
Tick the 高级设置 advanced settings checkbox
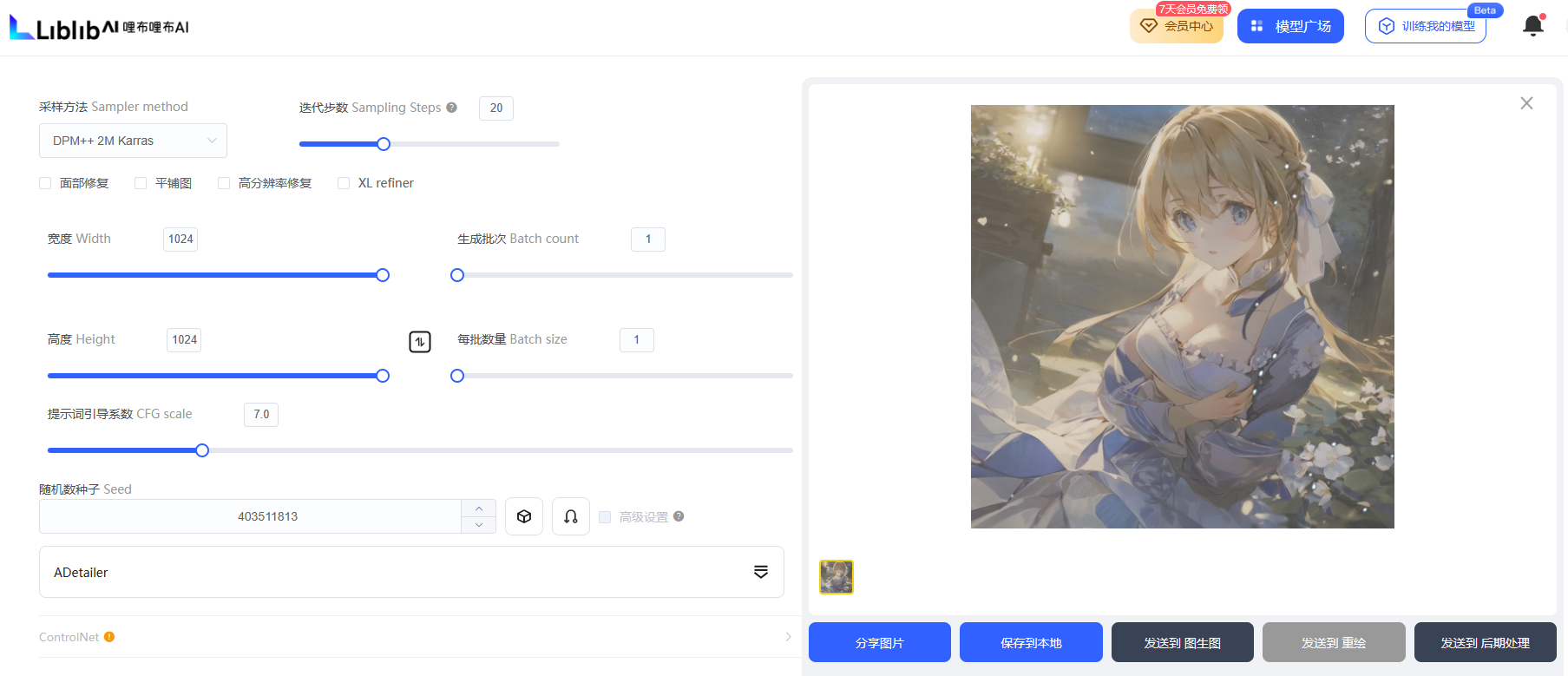(x=605, y=517)
